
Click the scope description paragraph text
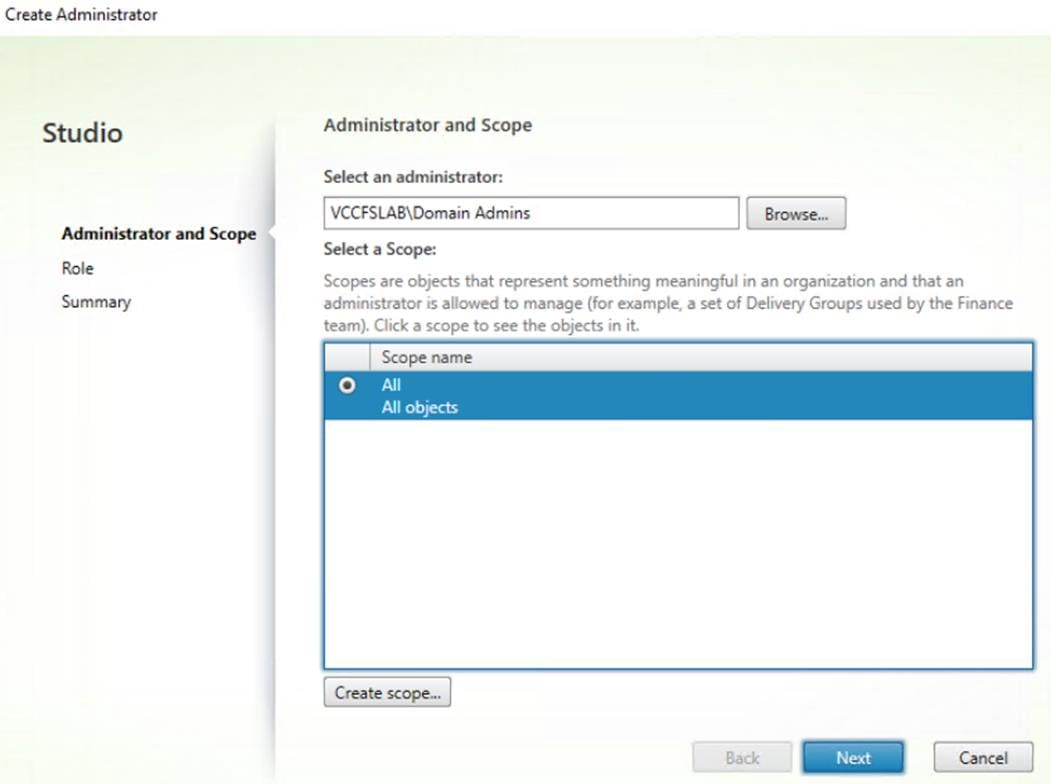(x=668, y=303)
